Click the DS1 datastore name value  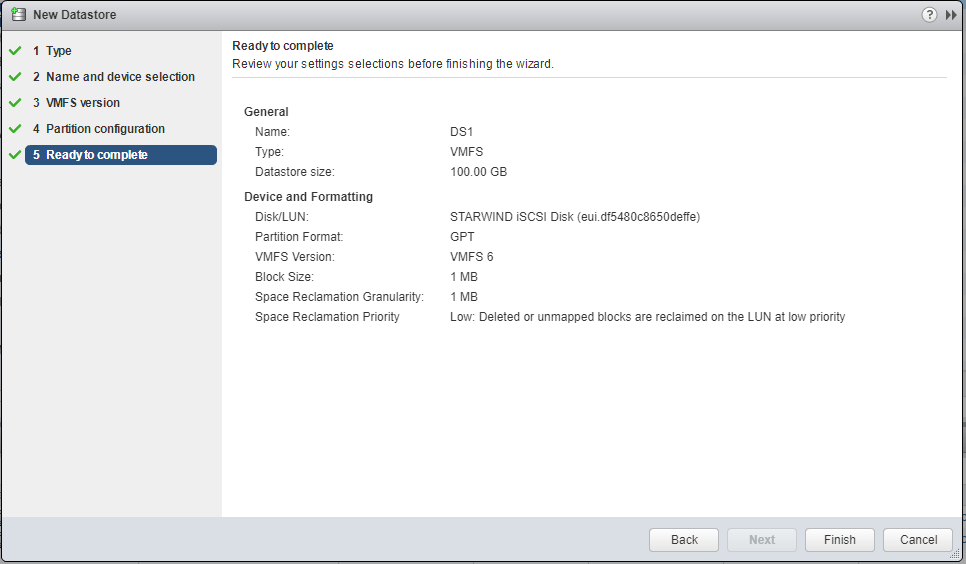(461, 132)
